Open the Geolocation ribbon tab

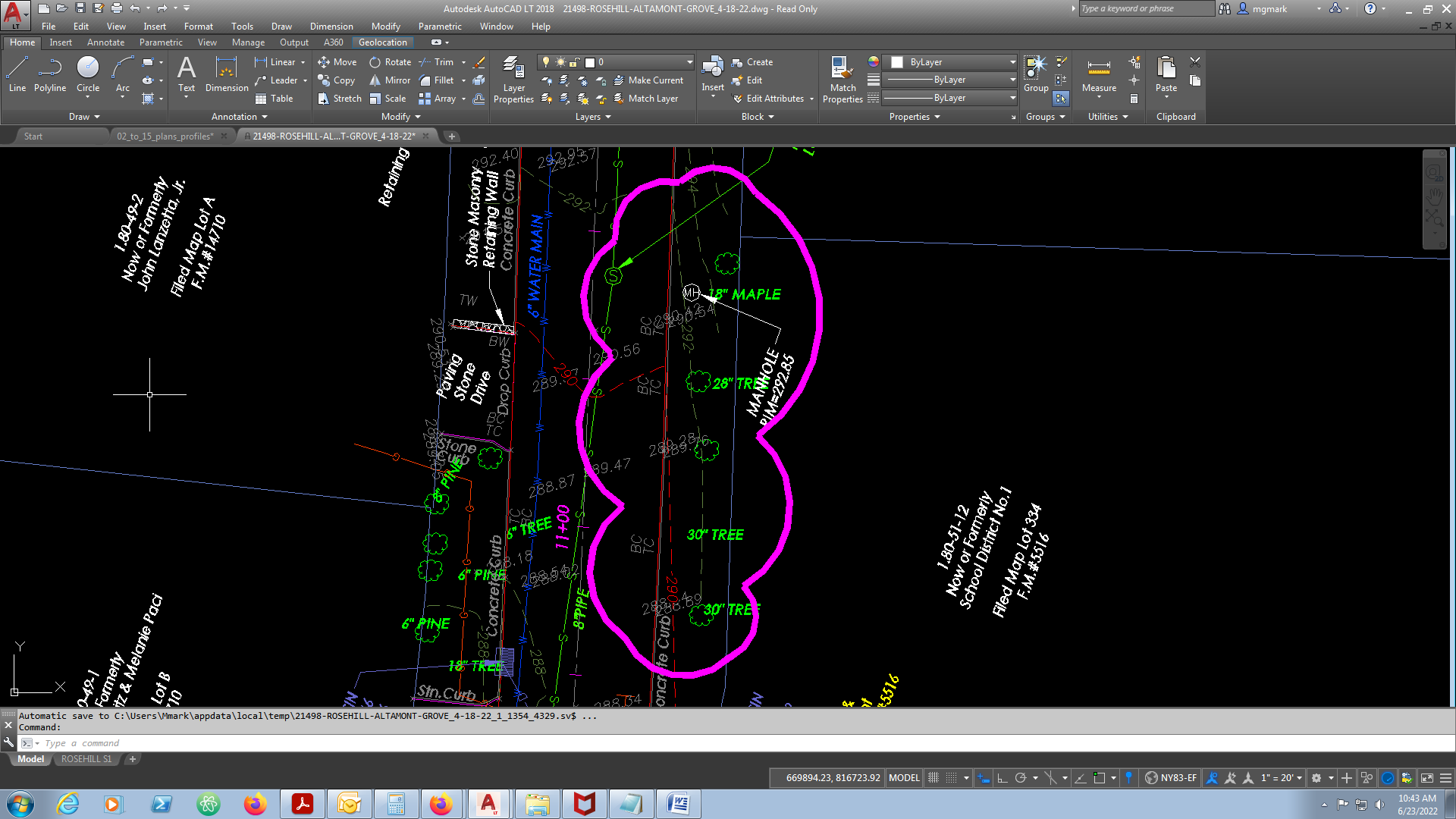(382, 42)
